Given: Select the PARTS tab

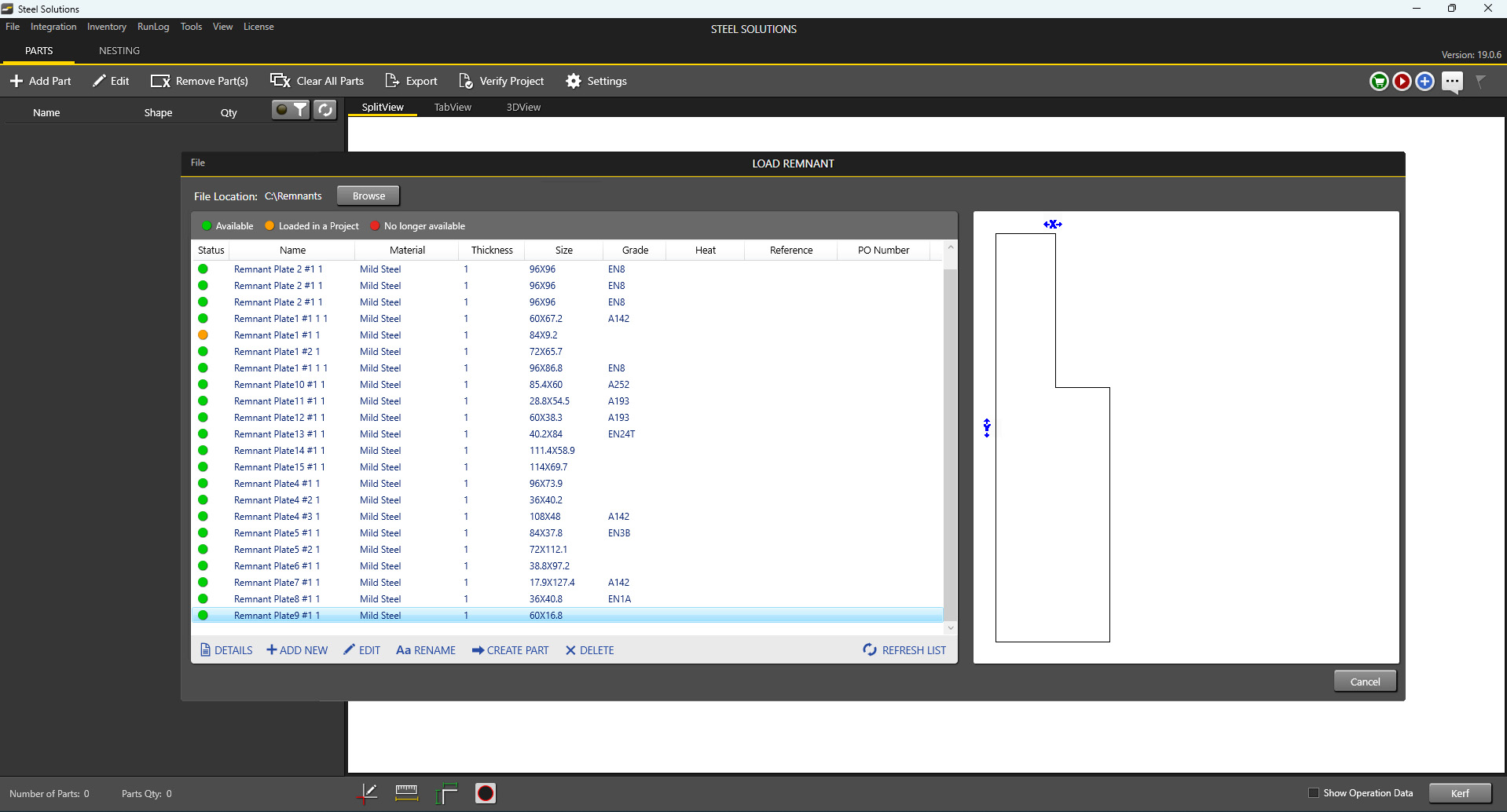Looking at the screenshot, I should coord(38,50).
